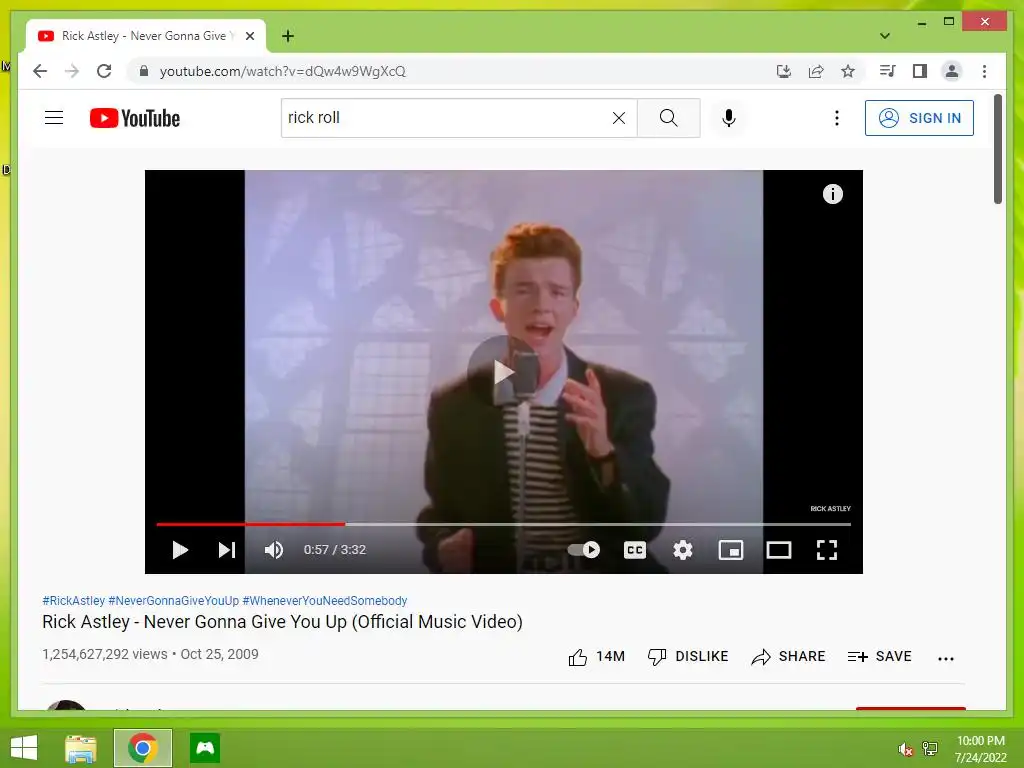
Task: Open media controls icon in Chrome toolbar
Action: click(887, 71)
